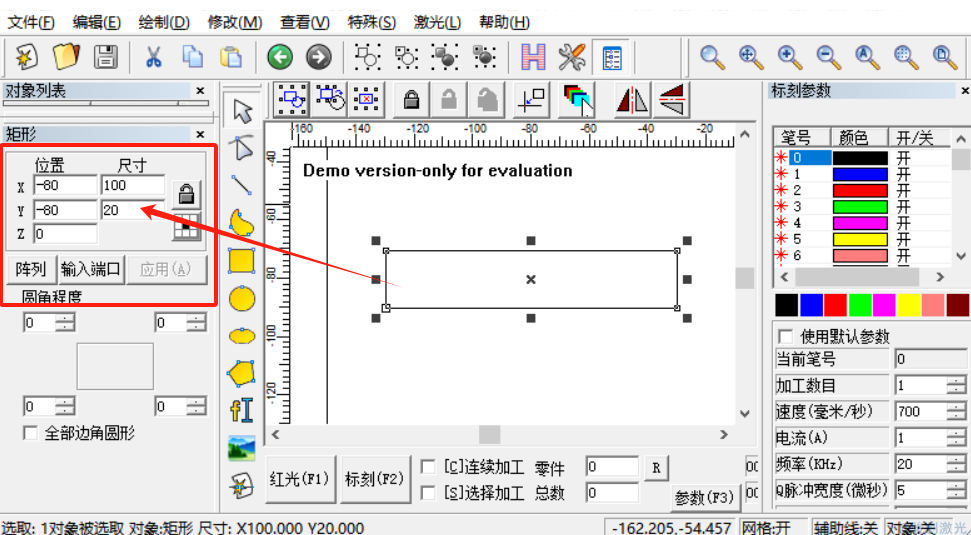Toggle pen 3 on/off state
Viewport: 971px width, 535px height.
click(x=904, y=206)
